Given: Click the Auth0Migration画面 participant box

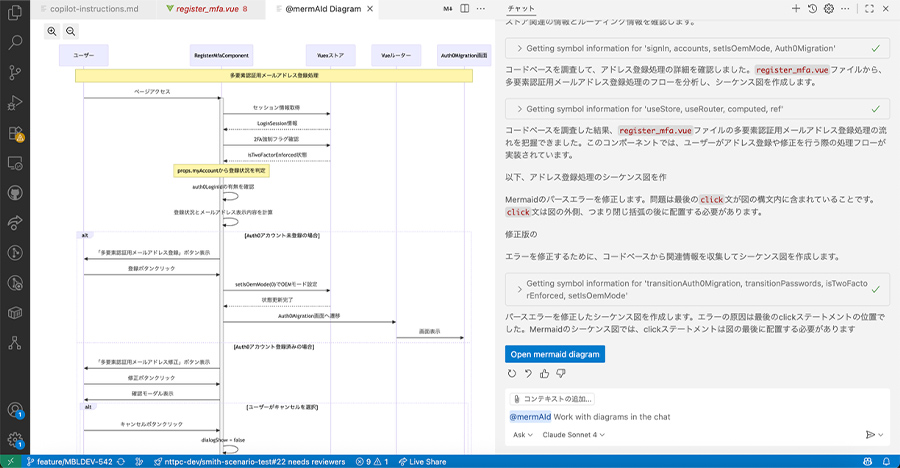Looking at the screenshot, I should (464, 55).
